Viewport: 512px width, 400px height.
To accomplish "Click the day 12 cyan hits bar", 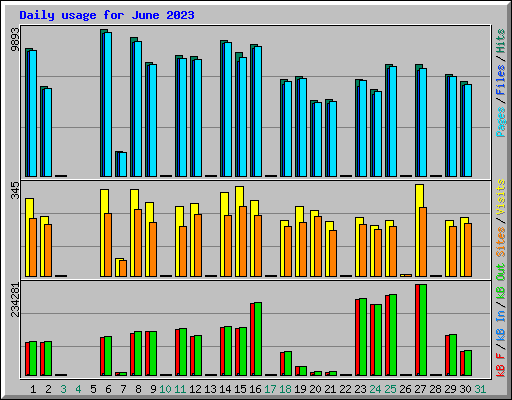I will [198, 118].
